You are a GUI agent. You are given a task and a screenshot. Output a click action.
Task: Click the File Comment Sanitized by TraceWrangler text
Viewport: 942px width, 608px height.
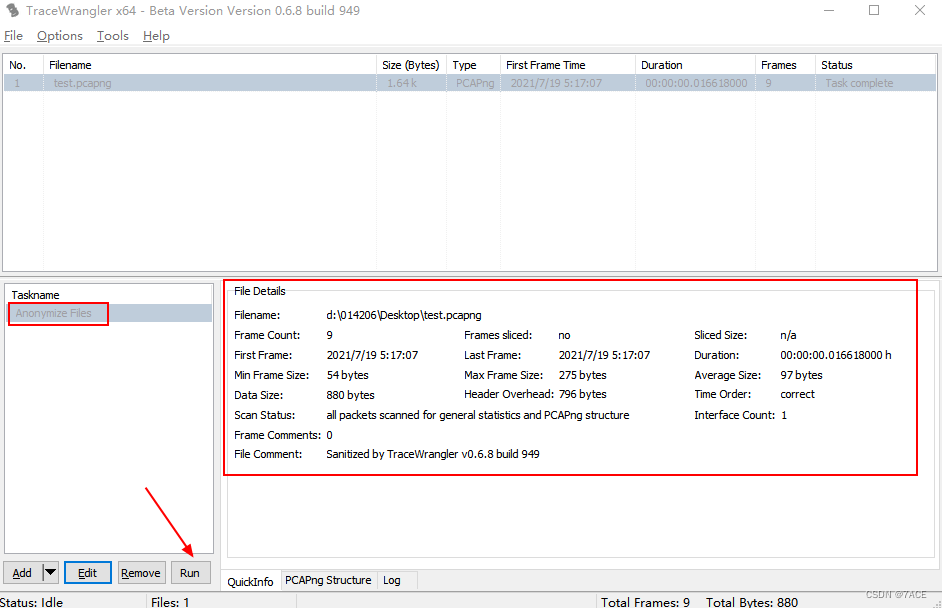click(x=433, y=454)
